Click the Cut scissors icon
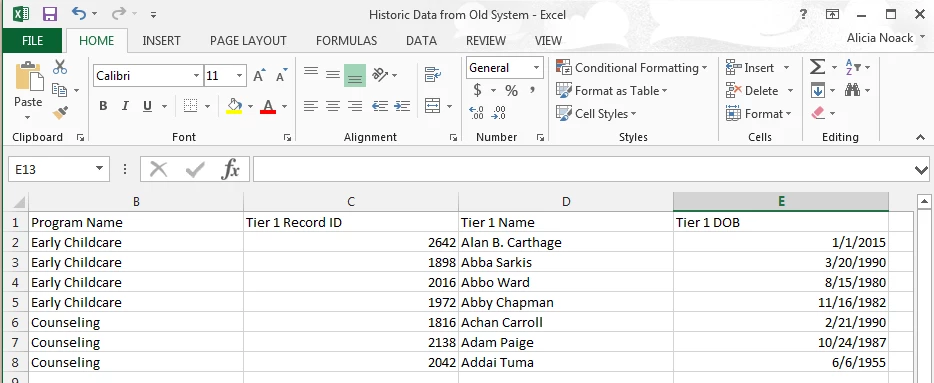934x383 pixels. pyautogui.click(x=60, y=67)
